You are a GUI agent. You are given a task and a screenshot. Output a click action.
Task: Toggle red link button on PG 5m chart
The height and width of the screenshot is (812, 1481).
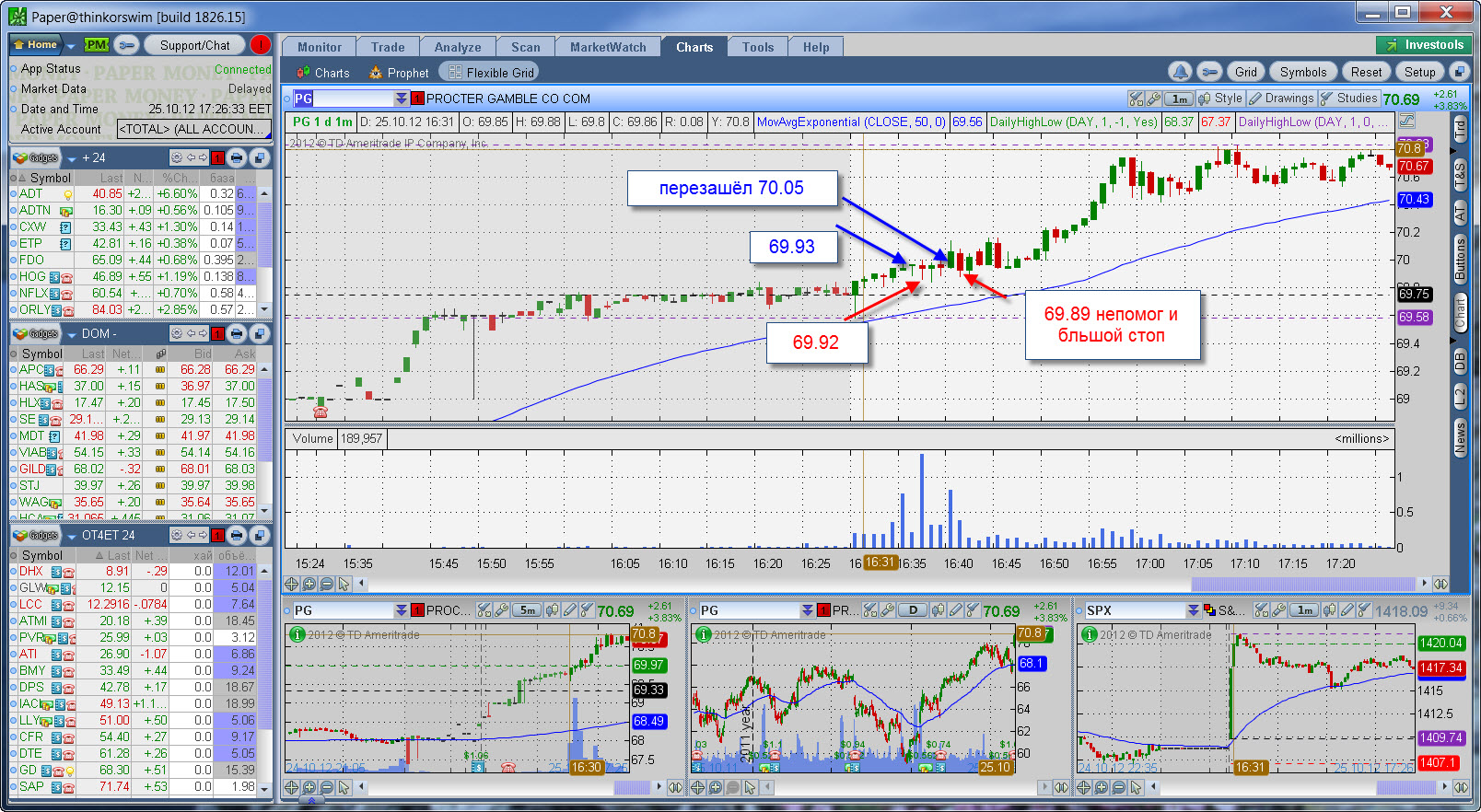click(x=417, y=610)
